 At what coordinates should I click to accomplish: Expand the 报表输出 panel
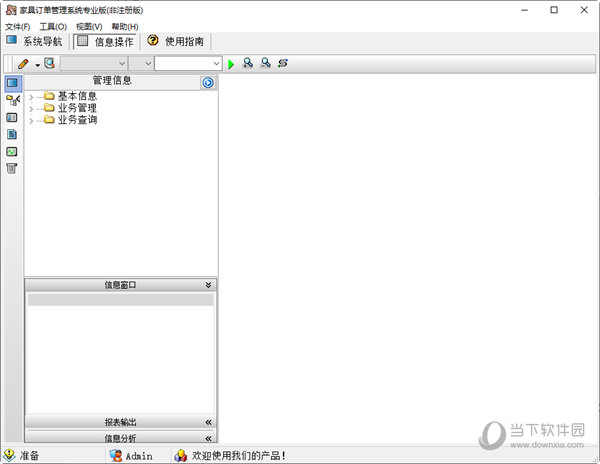[x=208, y=422]
